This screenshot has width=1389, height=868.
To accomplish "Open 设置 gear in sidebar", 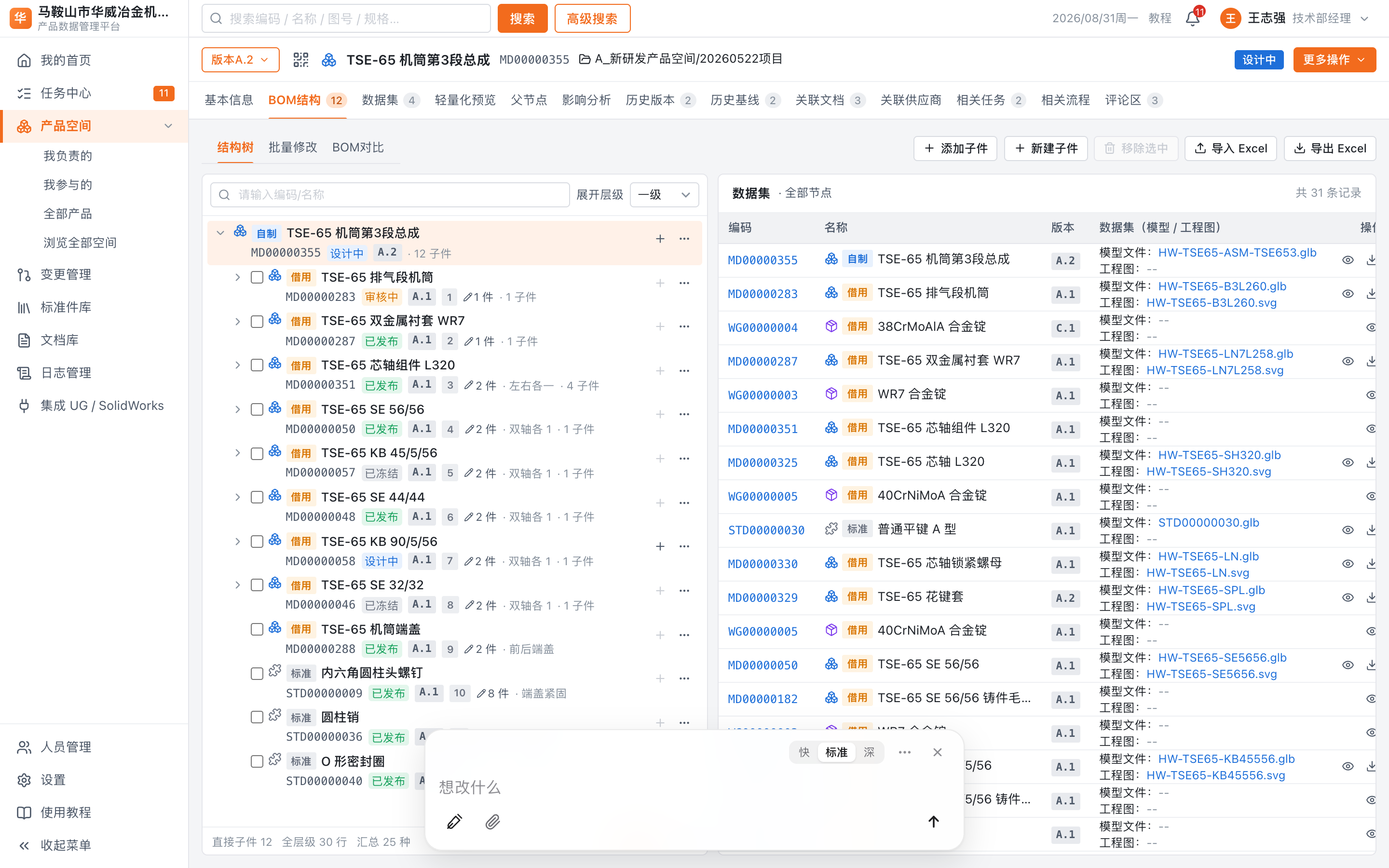I will [24, 780].
